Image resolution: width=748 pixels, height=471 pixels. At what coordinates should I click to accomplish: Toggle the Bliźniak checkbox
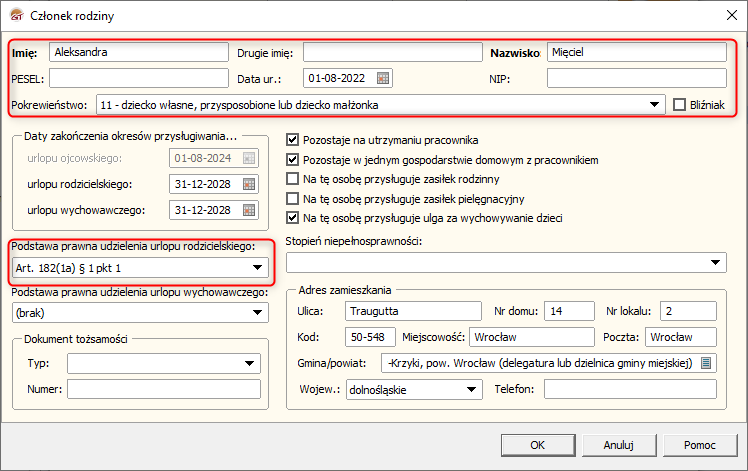click(681, 104)
